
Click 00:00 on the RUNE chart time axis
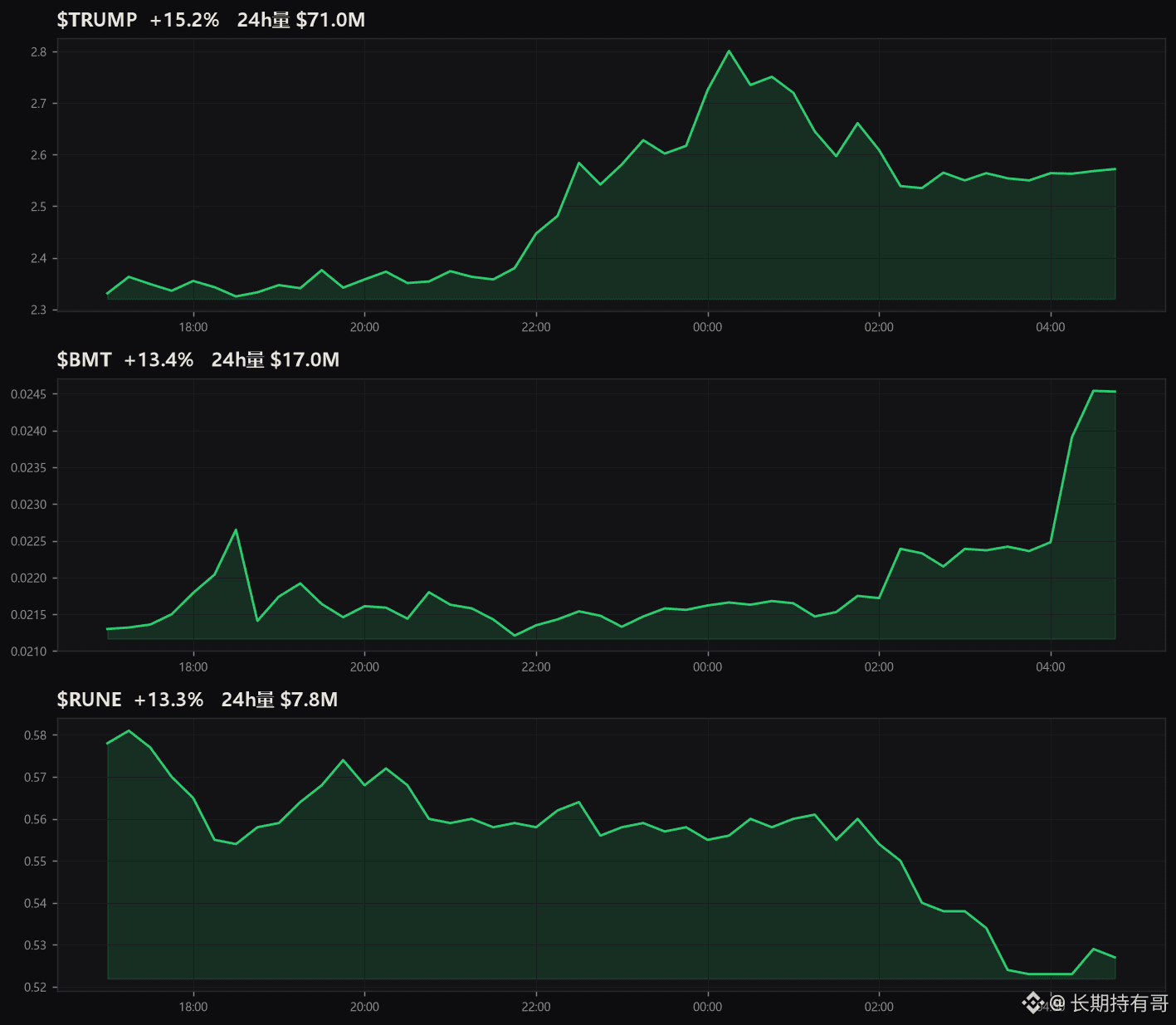[x=708, y=1007]
